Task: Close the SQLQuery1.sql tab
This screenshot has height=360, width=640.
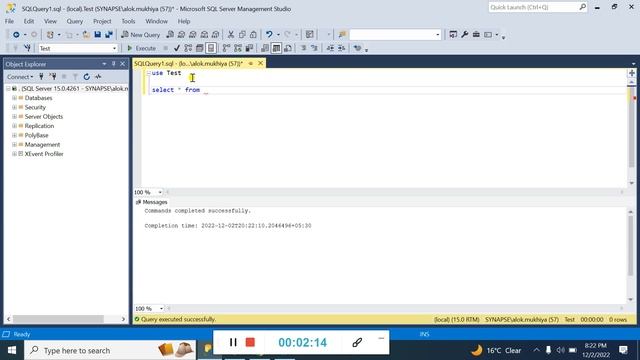Action: (260, 63)
